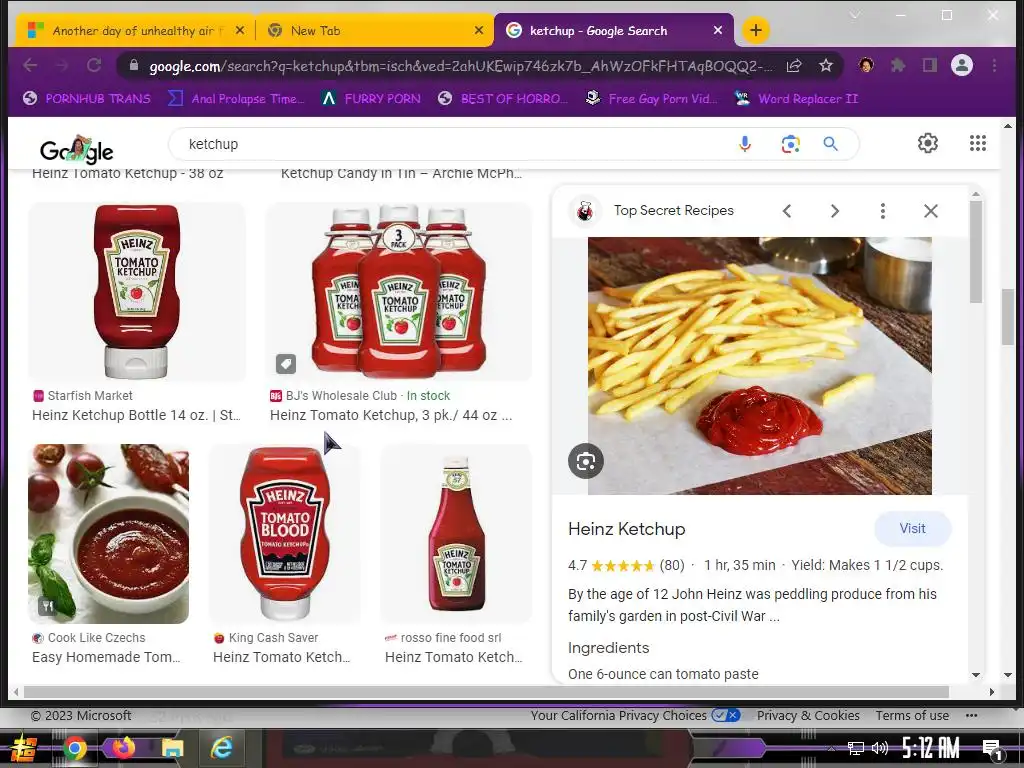This screenshot has width=1024, height=768.
Task: Show previous image in preview panel
Action: click(x=787, y=211)
